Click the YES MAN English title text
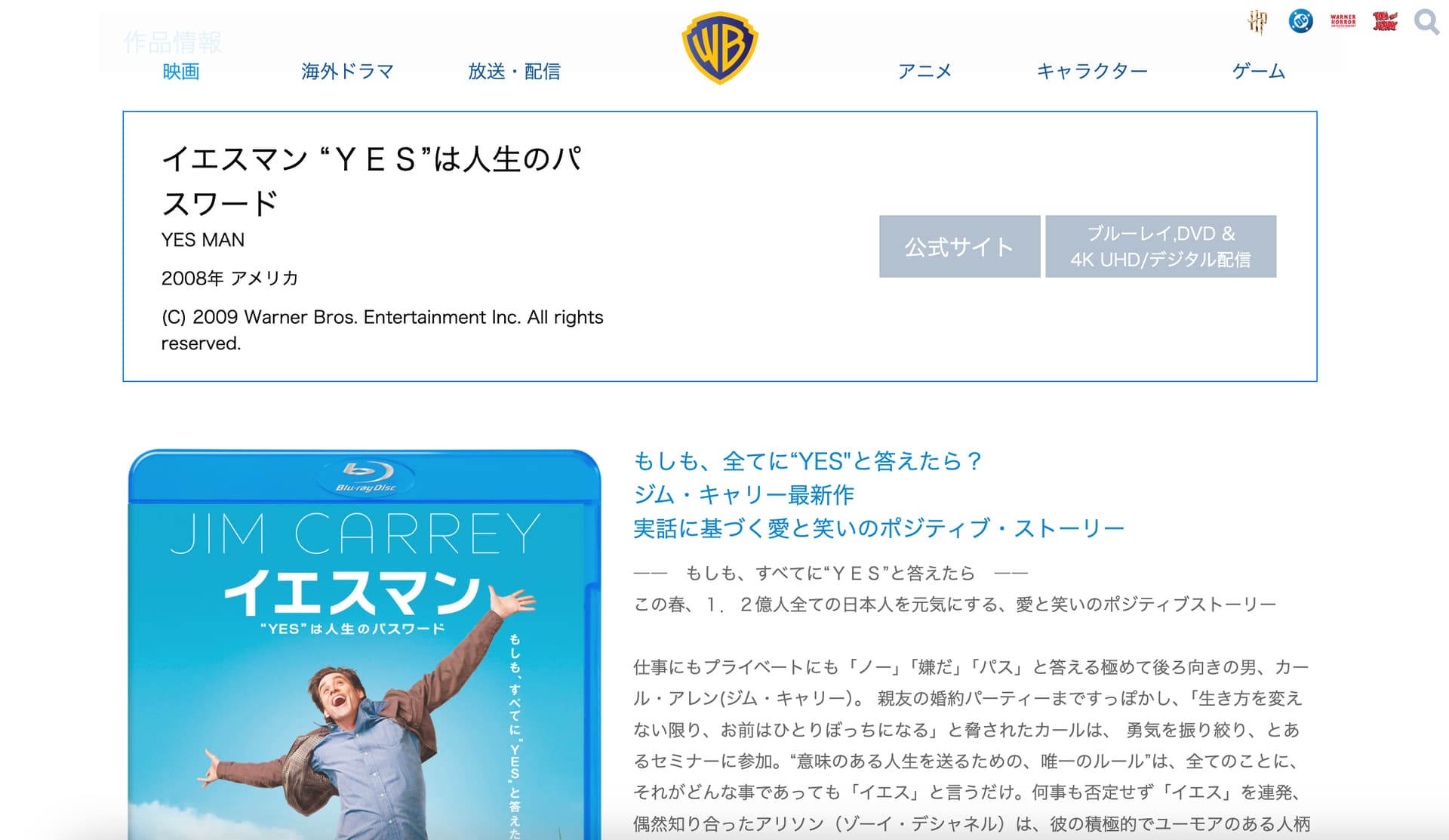This screenshot has height=840, width=1449. (203, 240)
